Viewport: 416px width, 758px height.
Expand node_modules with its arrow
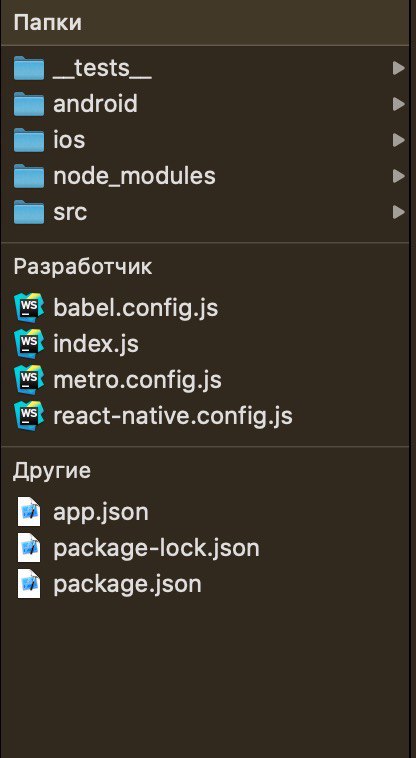click(x=399, y=176)
